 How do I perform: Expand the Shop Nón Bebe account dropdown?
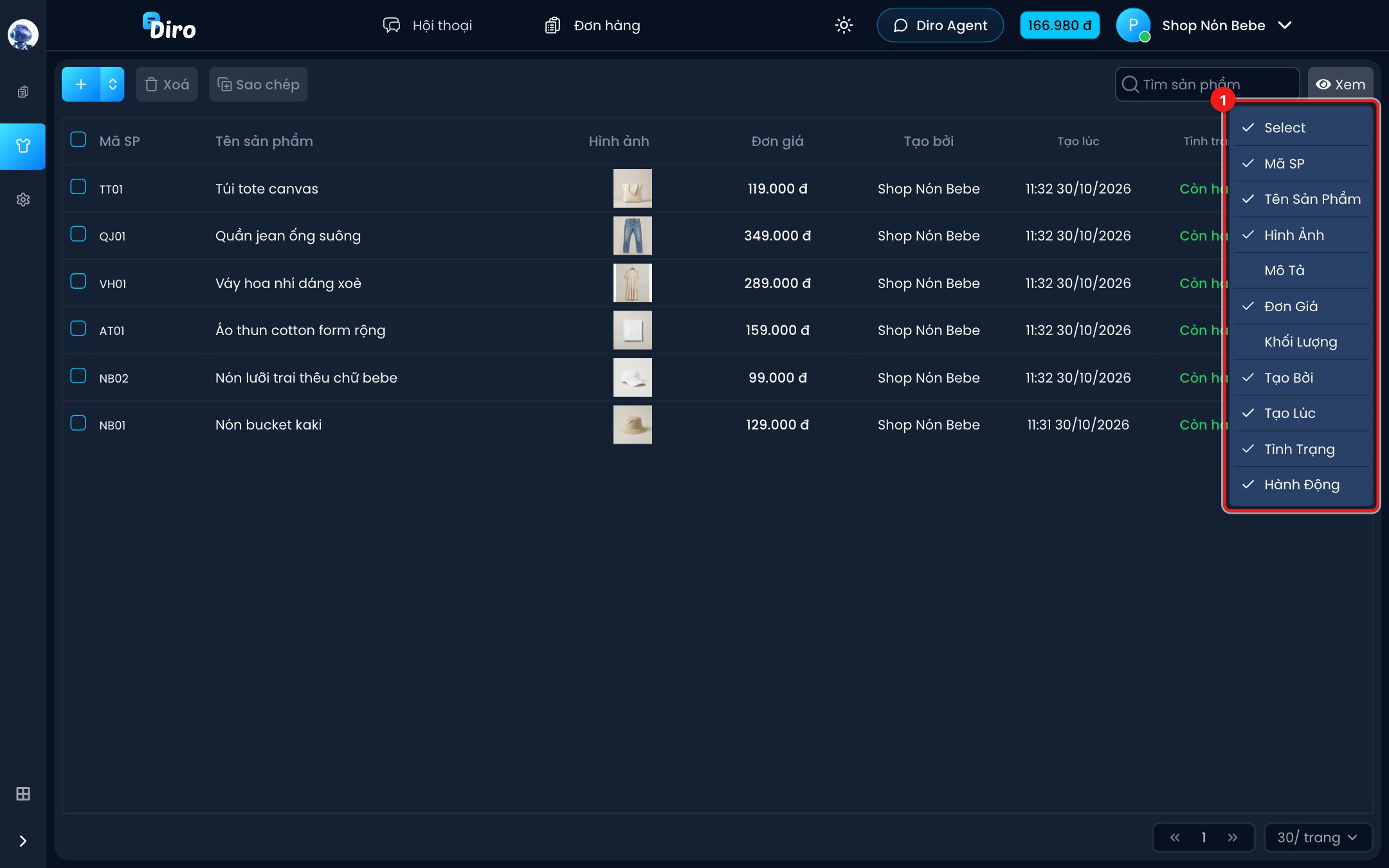coord(1227,25)
